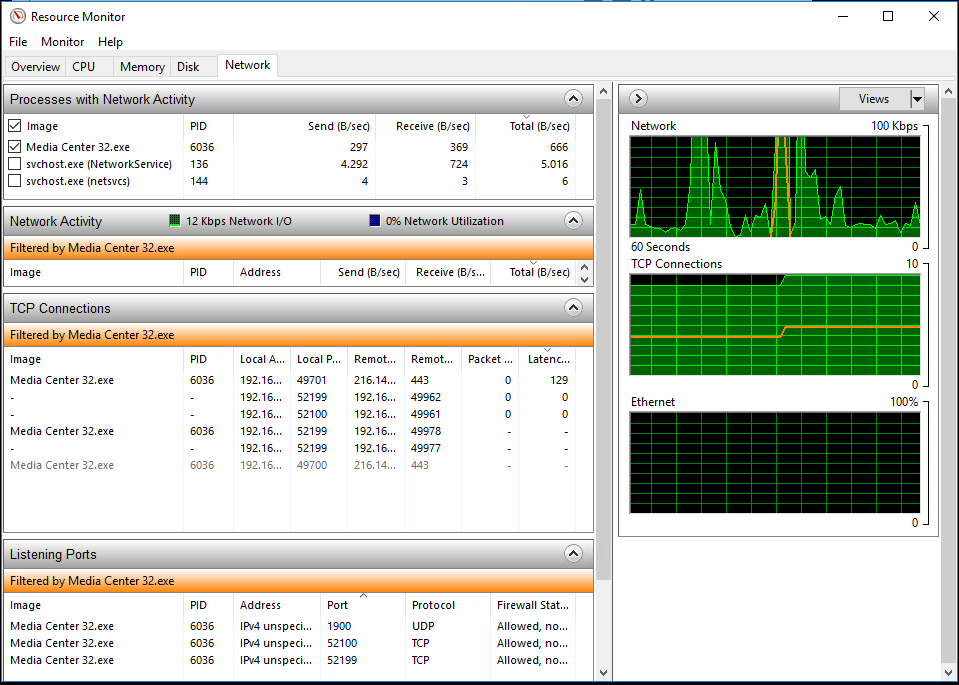Collapse the Network Activity section
This screenshot has height=685, width=959.
573,221
